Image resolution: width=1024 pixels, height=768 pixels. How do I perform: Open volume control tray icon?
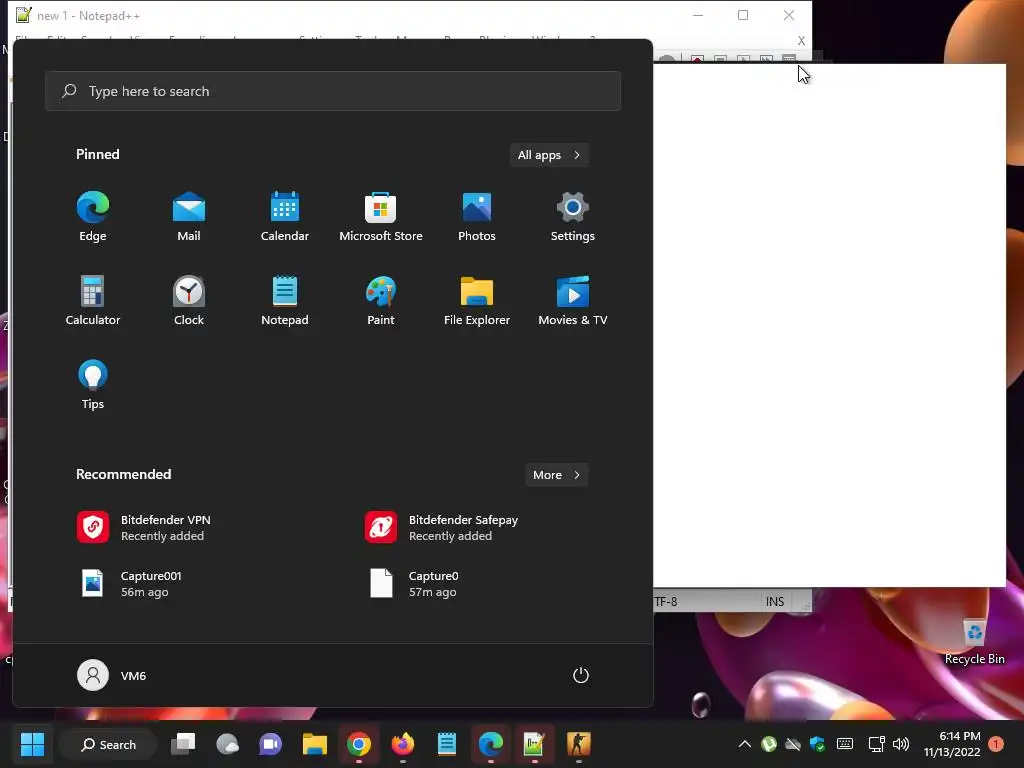click(x=901, y=744)
